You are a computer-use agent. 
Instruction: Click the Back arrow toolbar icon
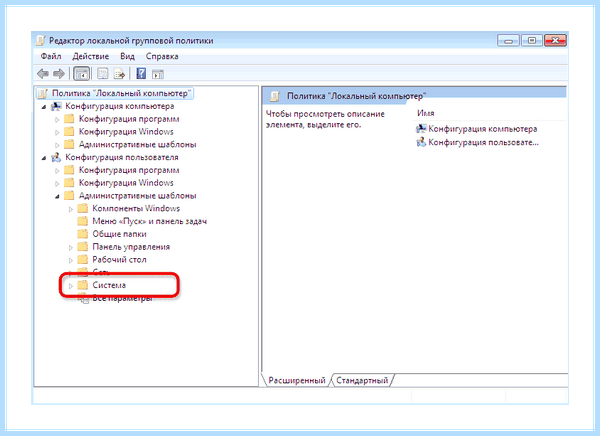(x=43, y=73)
